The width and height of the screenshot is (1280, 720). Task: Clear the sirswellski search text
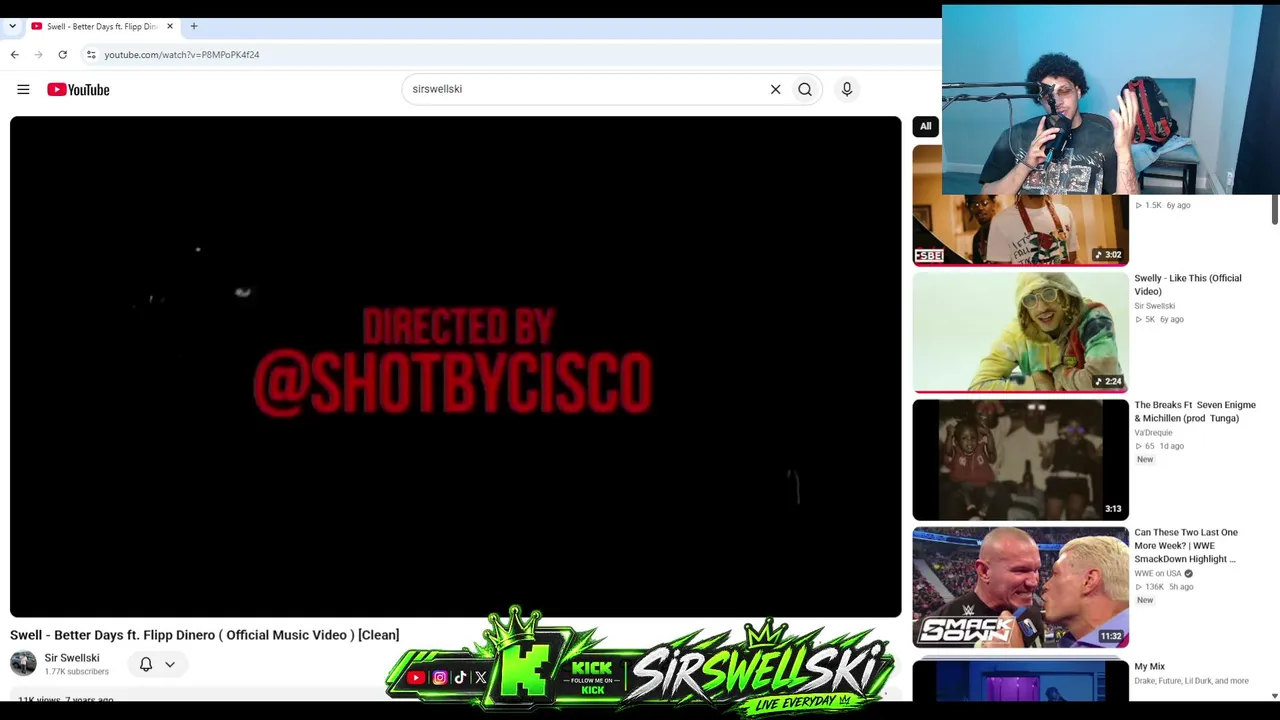pyautogui.click(x=775, y=89)
